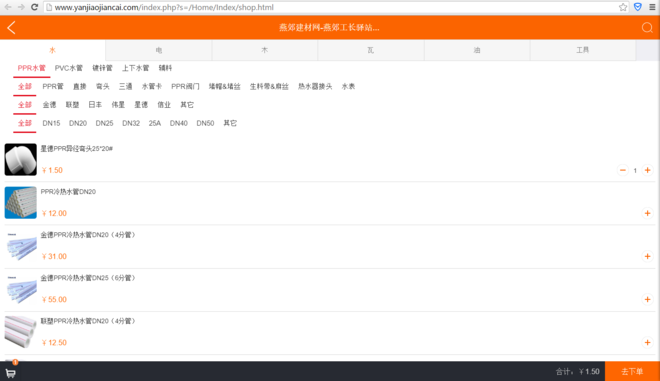Select 其它 in size row
This screenshot has height=381, width=660.
click(x=230, y=123)
